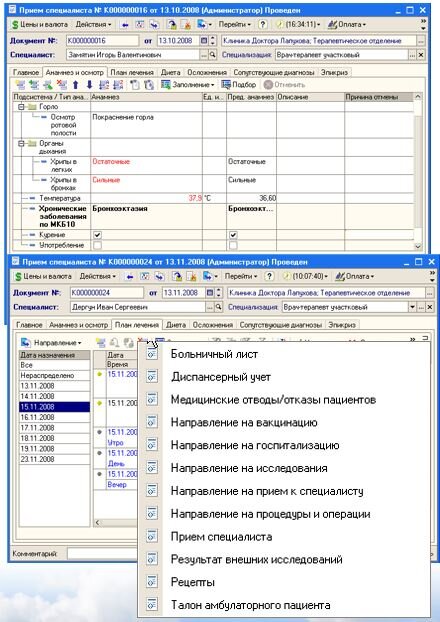Switch to Эпикриз tab in upper window
The image size is (440, 622).
pyautogui.click(x=334, y=73)
